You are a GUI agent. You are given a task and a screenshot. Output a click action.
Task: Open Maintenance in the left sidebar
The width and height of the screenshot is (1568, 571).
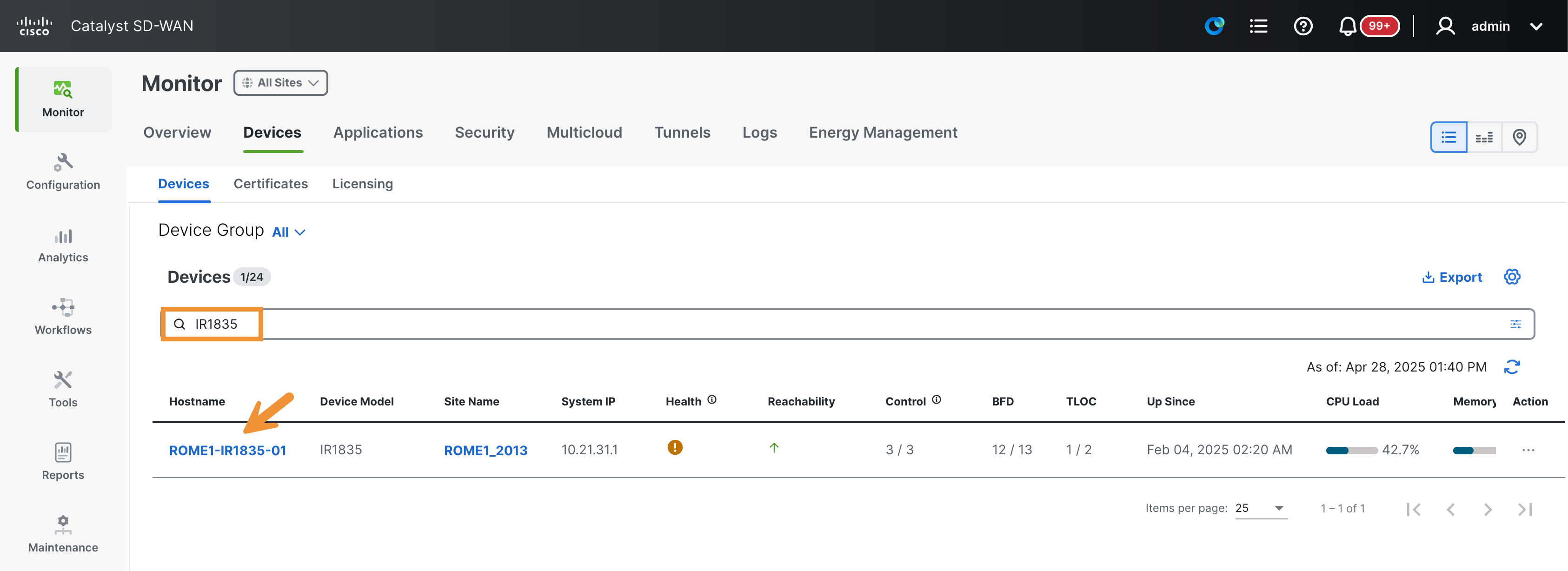63,534
